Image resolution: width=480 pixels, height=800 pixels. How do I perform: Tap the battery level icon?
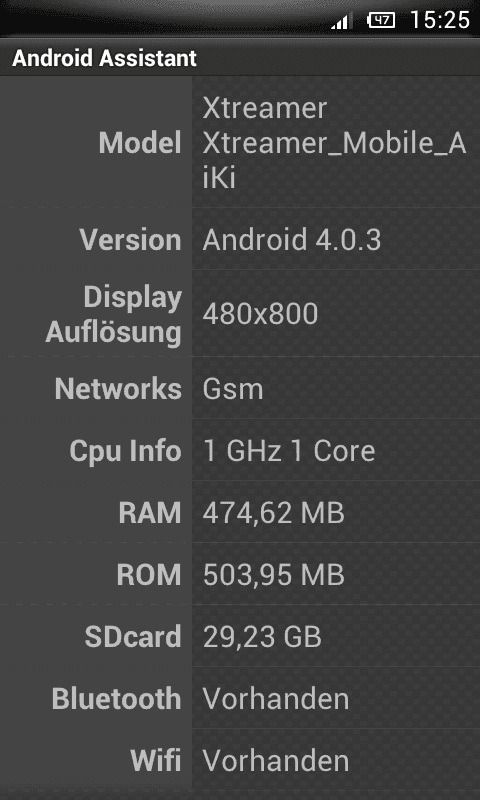tap(382, 21)
